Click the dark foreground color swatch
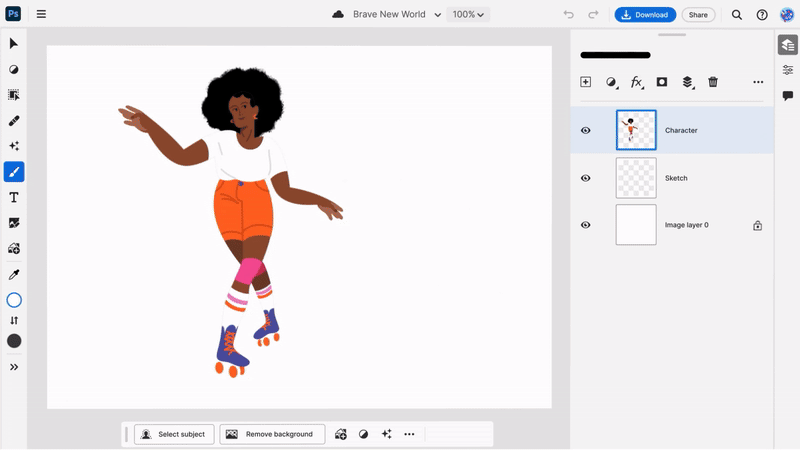Image resolution: width=800 pixels, height=450 pixels. [14, 341]
